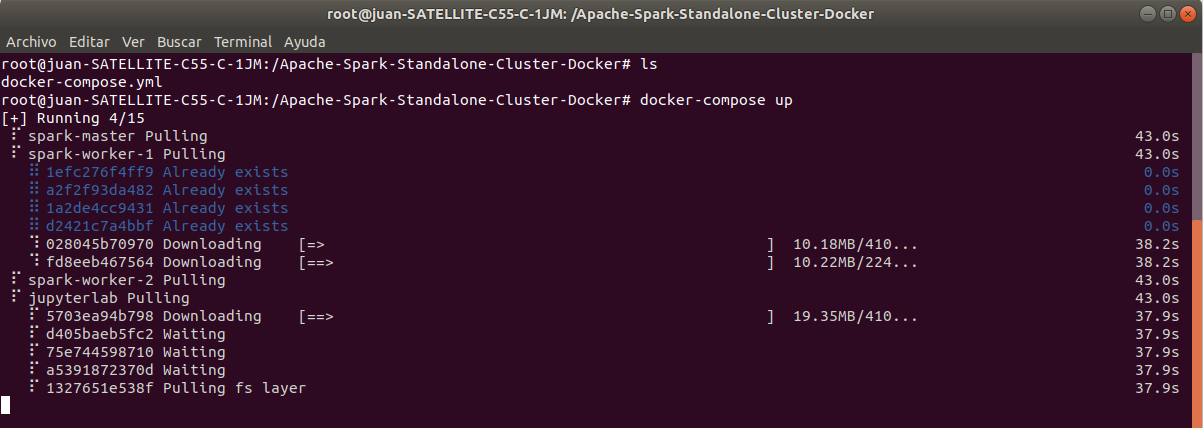1203x428 pixels.
Task: Click the jupyterlab Pulling line
Action: tap(108, 298)
